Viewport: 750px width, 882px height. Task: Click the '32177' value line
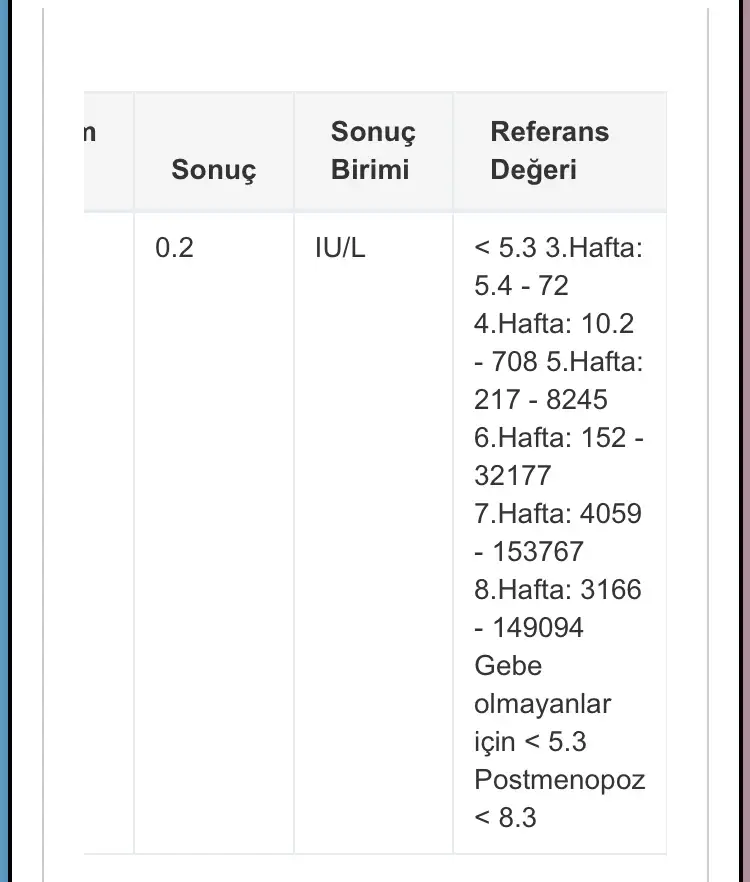(512, 476)
